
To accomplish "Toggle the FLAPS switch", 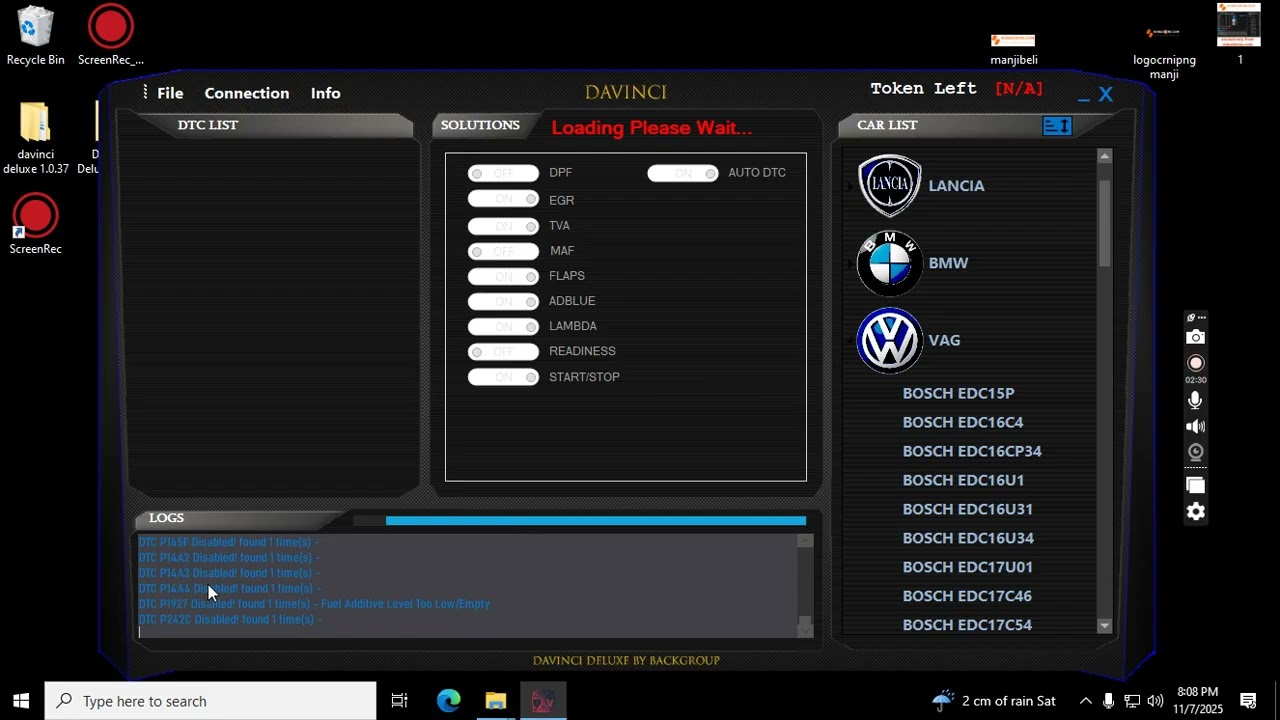I will 503,276.
